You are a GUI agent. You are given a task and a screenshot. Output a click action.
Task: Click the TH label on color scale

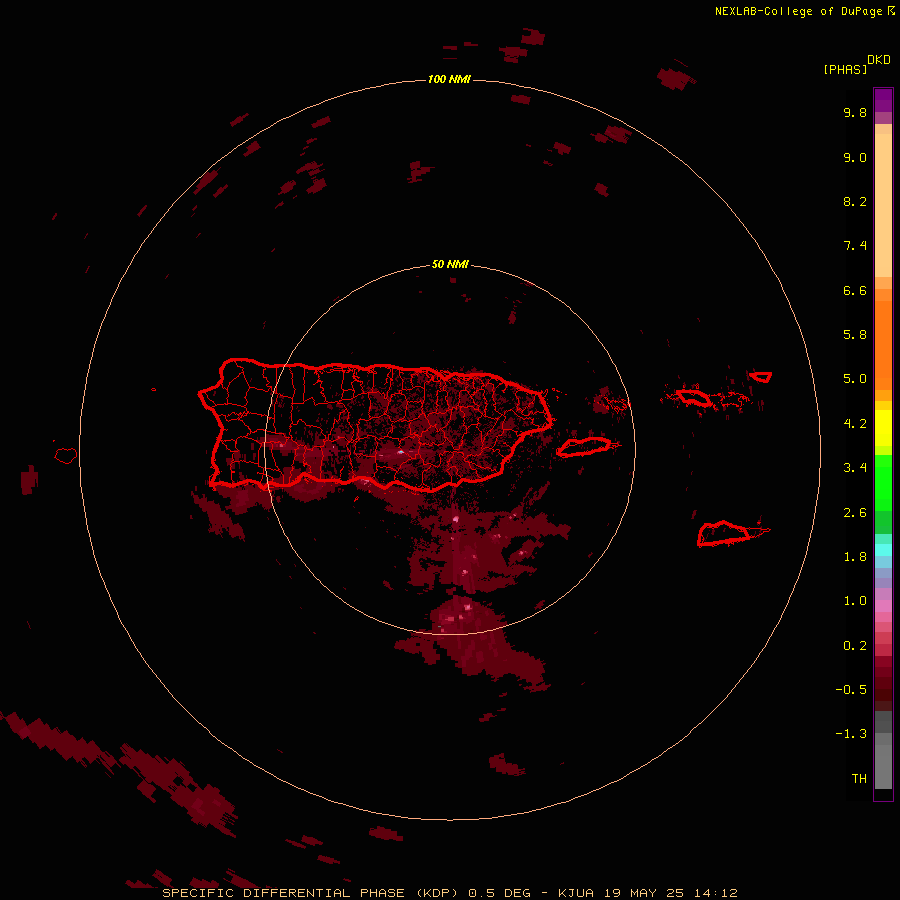click(859, 779)
